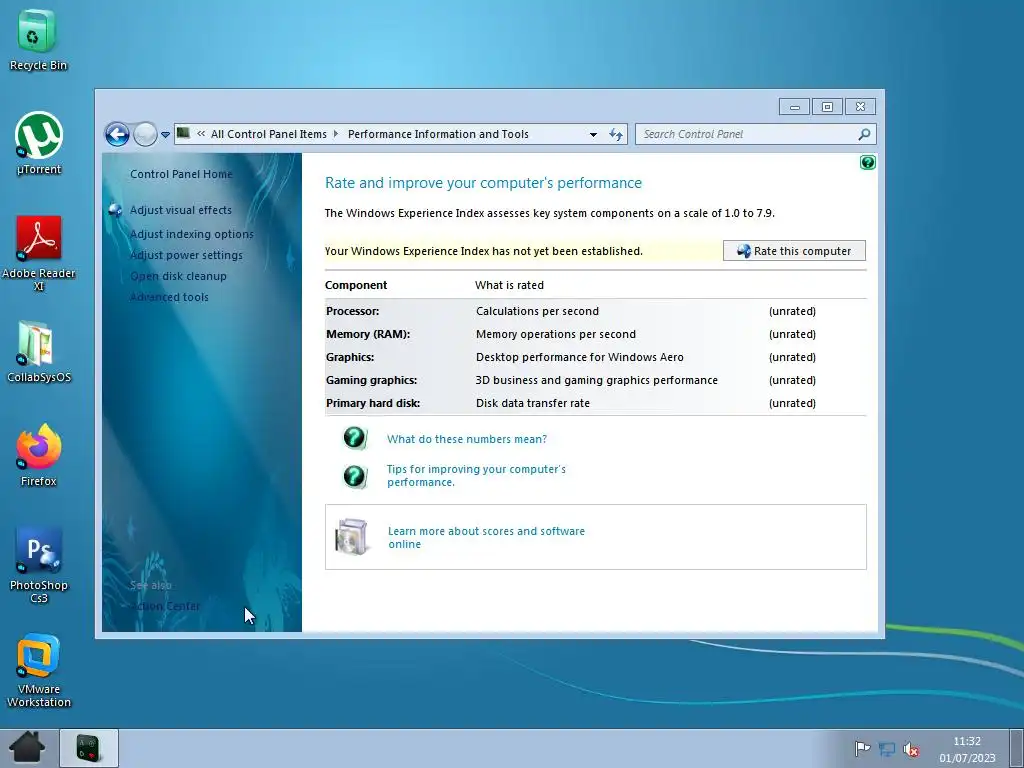The width and height of the screenshot is (1024, 768).
Task: Click the Forward navigation arrow
Action: [145, 135]
